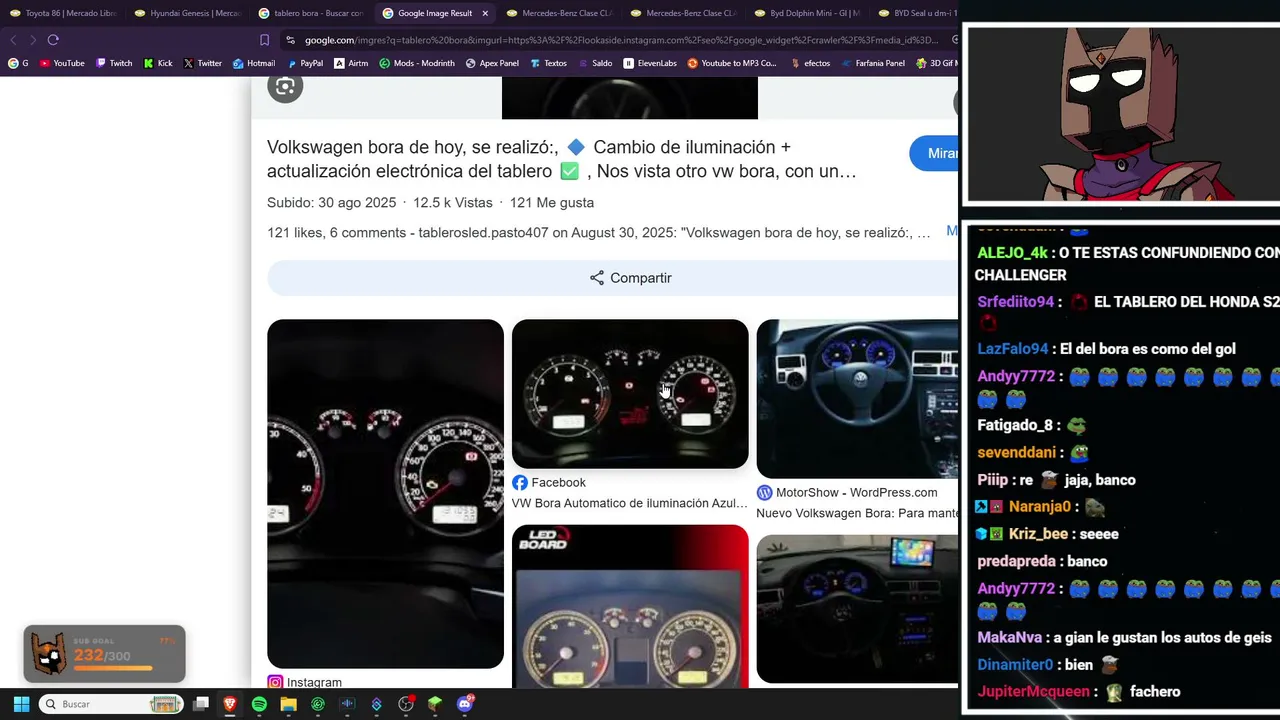Open the Google Lens search icon
1280x720 pixels.
click(x=285, y=87)
